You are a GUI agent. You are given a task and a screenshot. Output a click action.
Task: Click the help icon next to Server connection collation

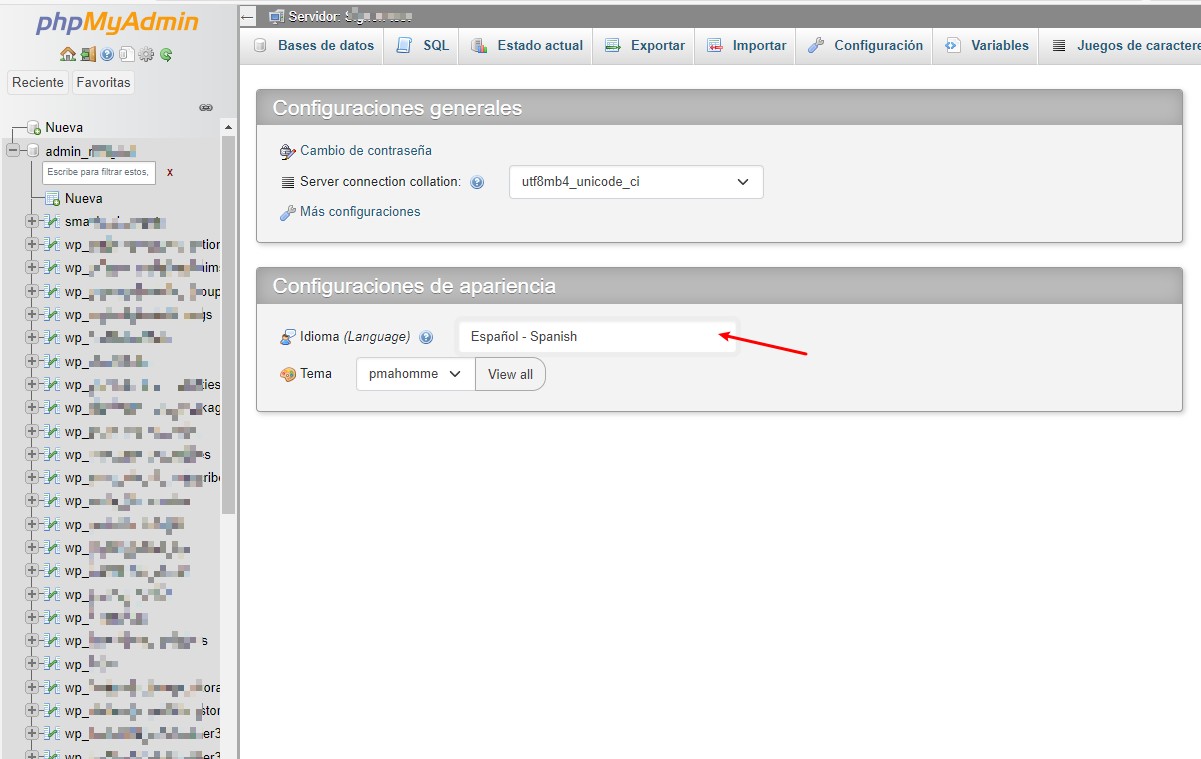coord(477,183)
